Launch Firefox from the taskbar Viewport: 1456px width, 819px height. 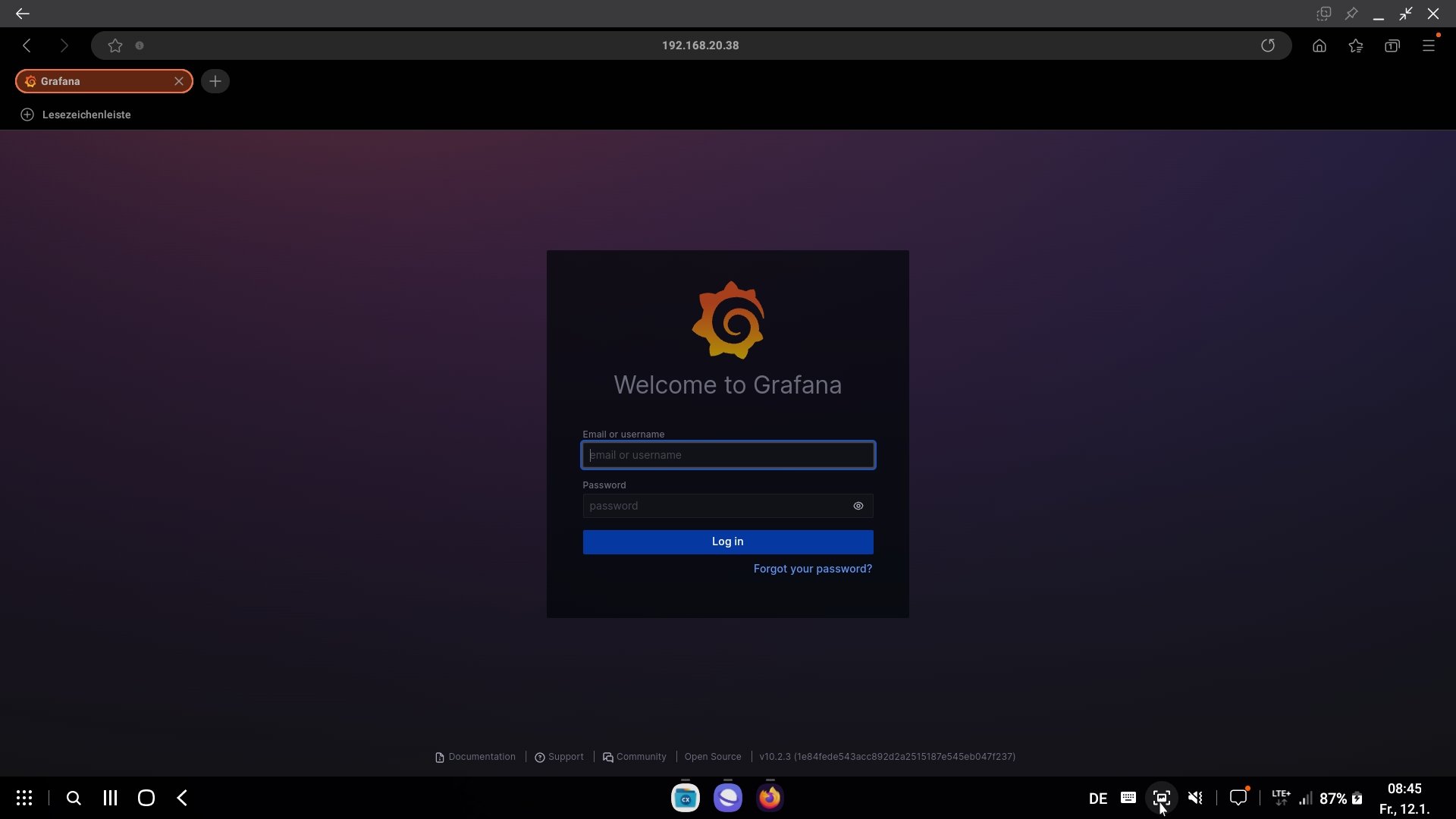770,798
